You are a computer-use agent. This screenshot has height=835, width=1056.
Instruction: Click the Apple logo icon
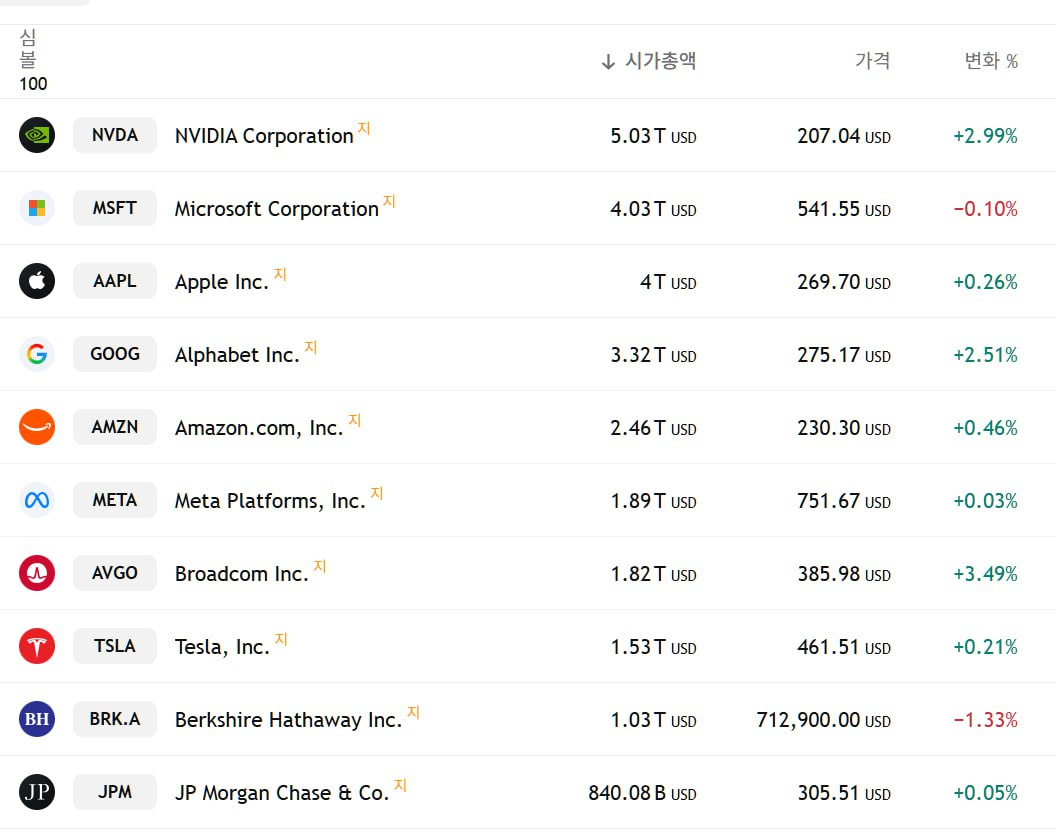coord(37,281)
